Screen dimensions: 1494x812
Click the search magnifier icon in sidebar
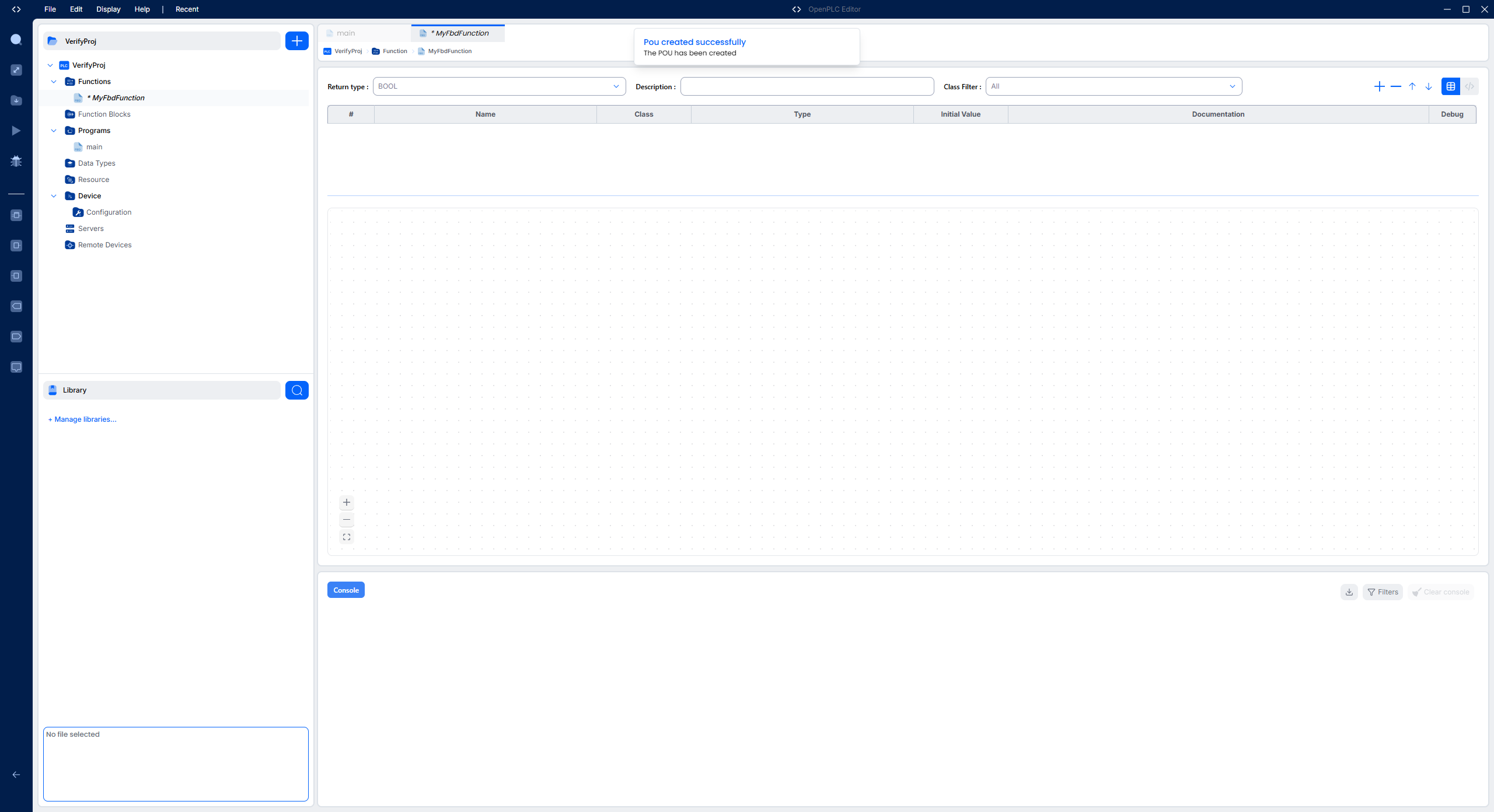[16, 40]
